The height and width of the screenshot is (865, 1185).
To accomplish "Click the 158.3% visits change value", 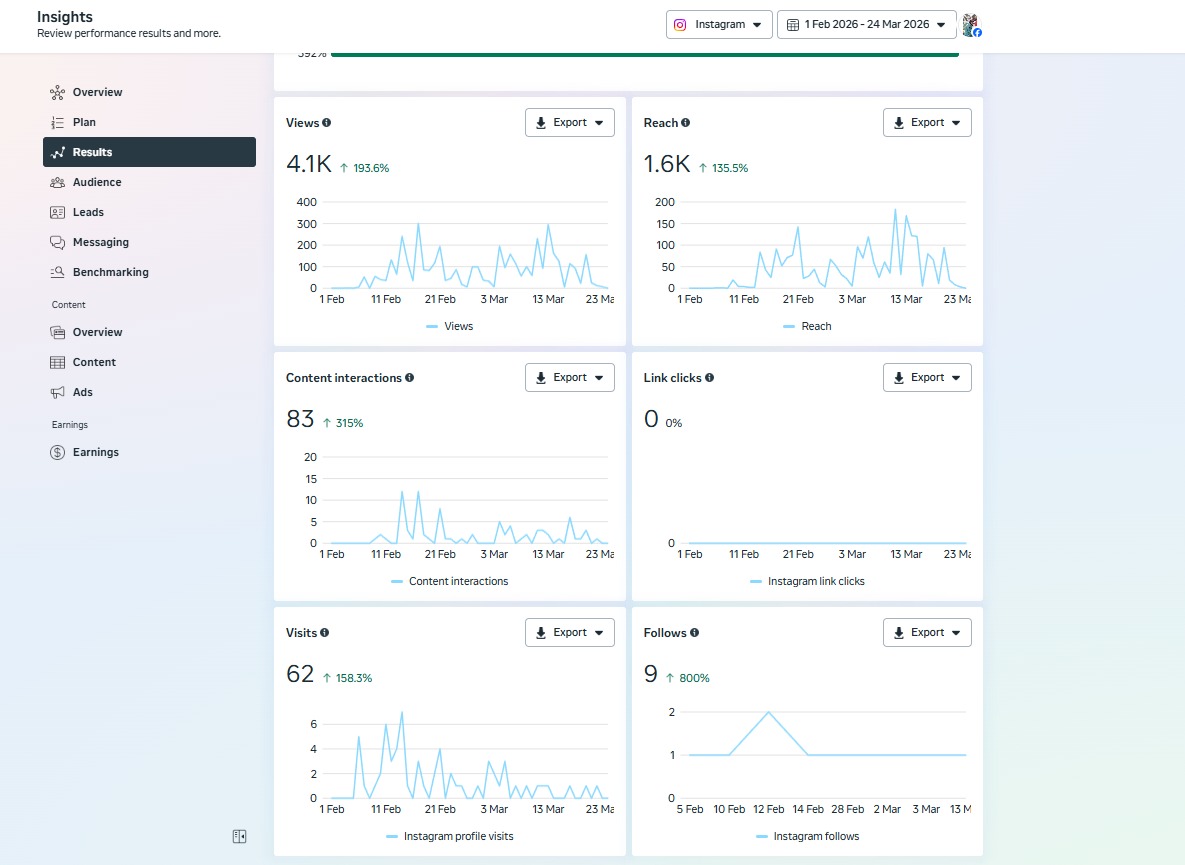I will (x=354, y=678).
